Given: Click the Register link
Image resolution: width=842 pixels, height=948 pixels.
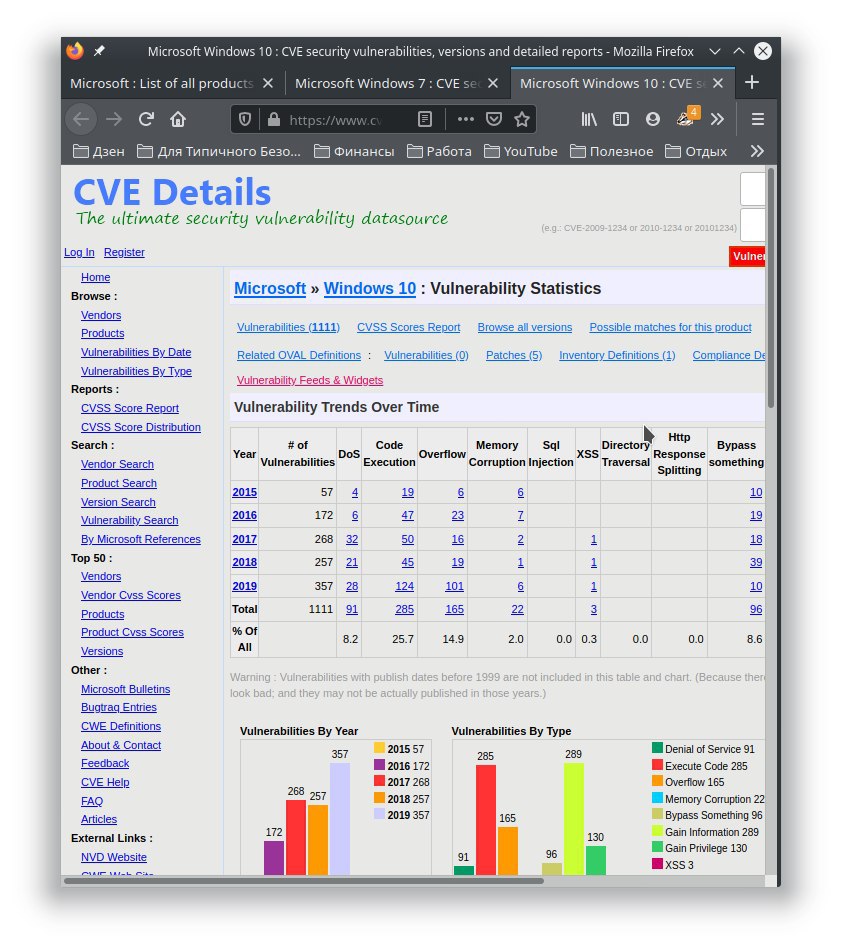Looking at the screenshot, I should coord(124,252).
